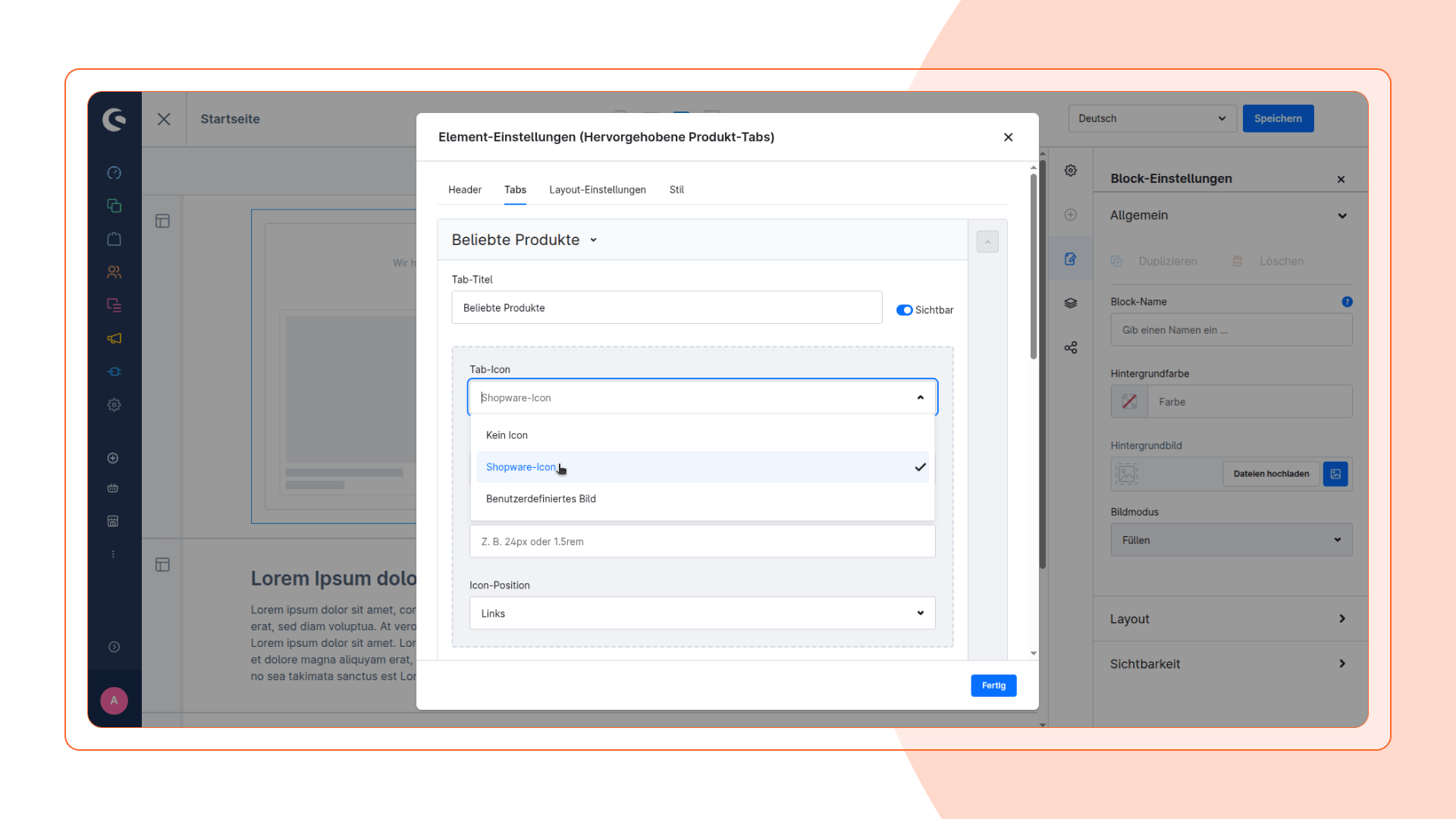This screenshot has height=819, width=1456.
Task: Click Duplizieren in block settings
Action: click(1154, 261)
